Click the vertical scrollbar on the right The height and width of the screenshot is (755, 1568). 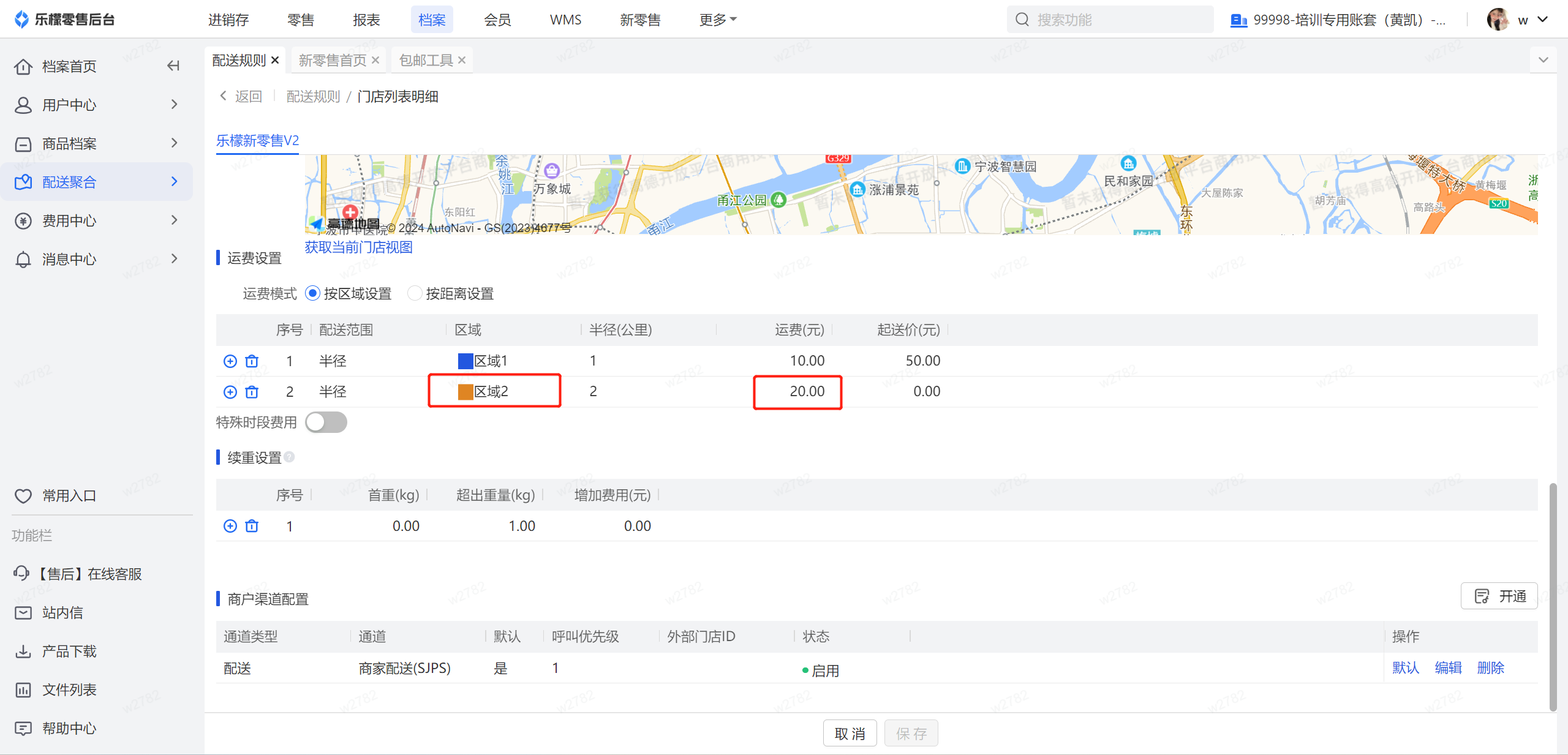click(1553, 597)
